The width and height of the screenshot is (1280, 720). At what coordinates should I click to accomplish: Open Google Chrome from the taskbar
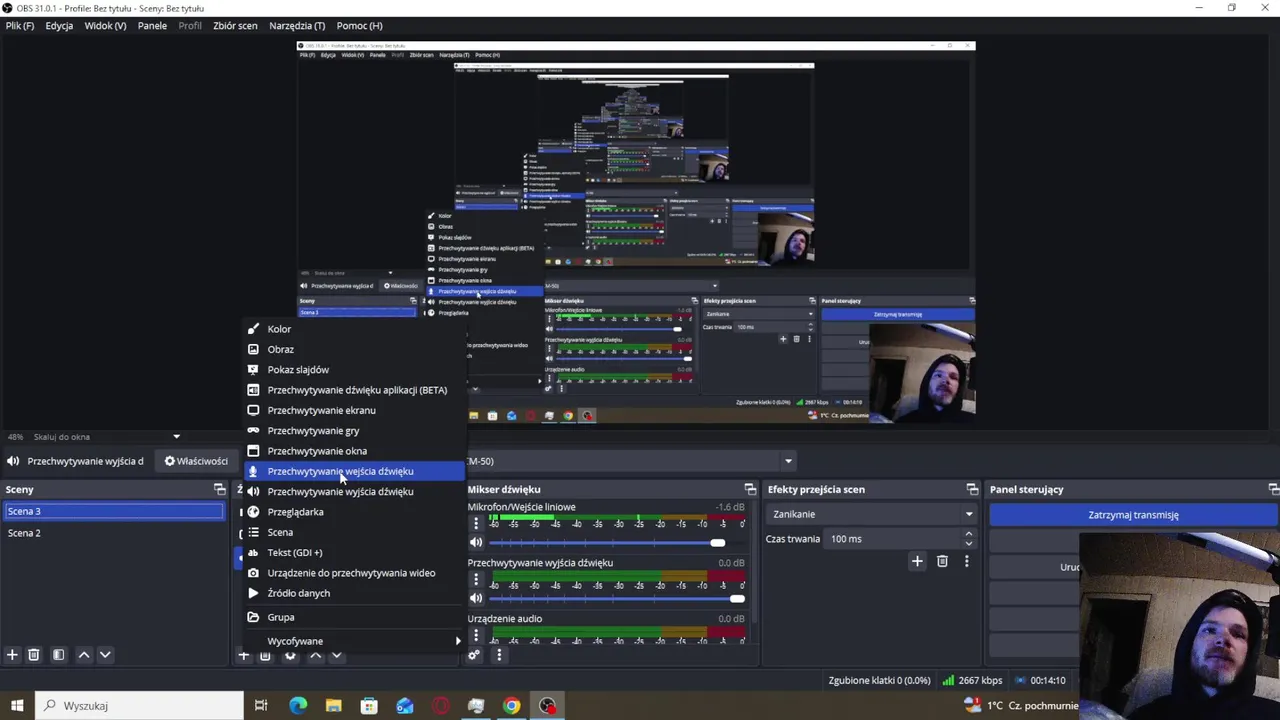coord(511,706)
